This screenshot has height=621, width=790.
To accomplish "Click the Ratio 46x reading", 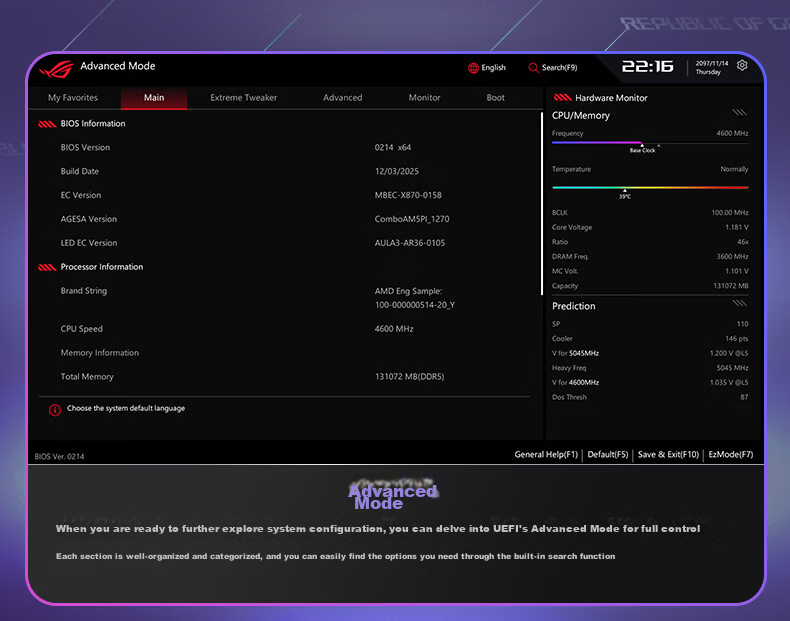I will [650, 242].
